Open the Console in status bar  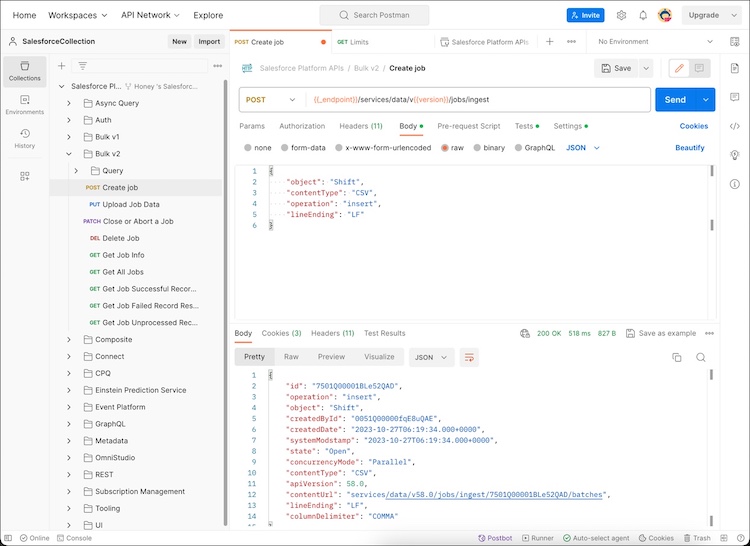[74, 538]
